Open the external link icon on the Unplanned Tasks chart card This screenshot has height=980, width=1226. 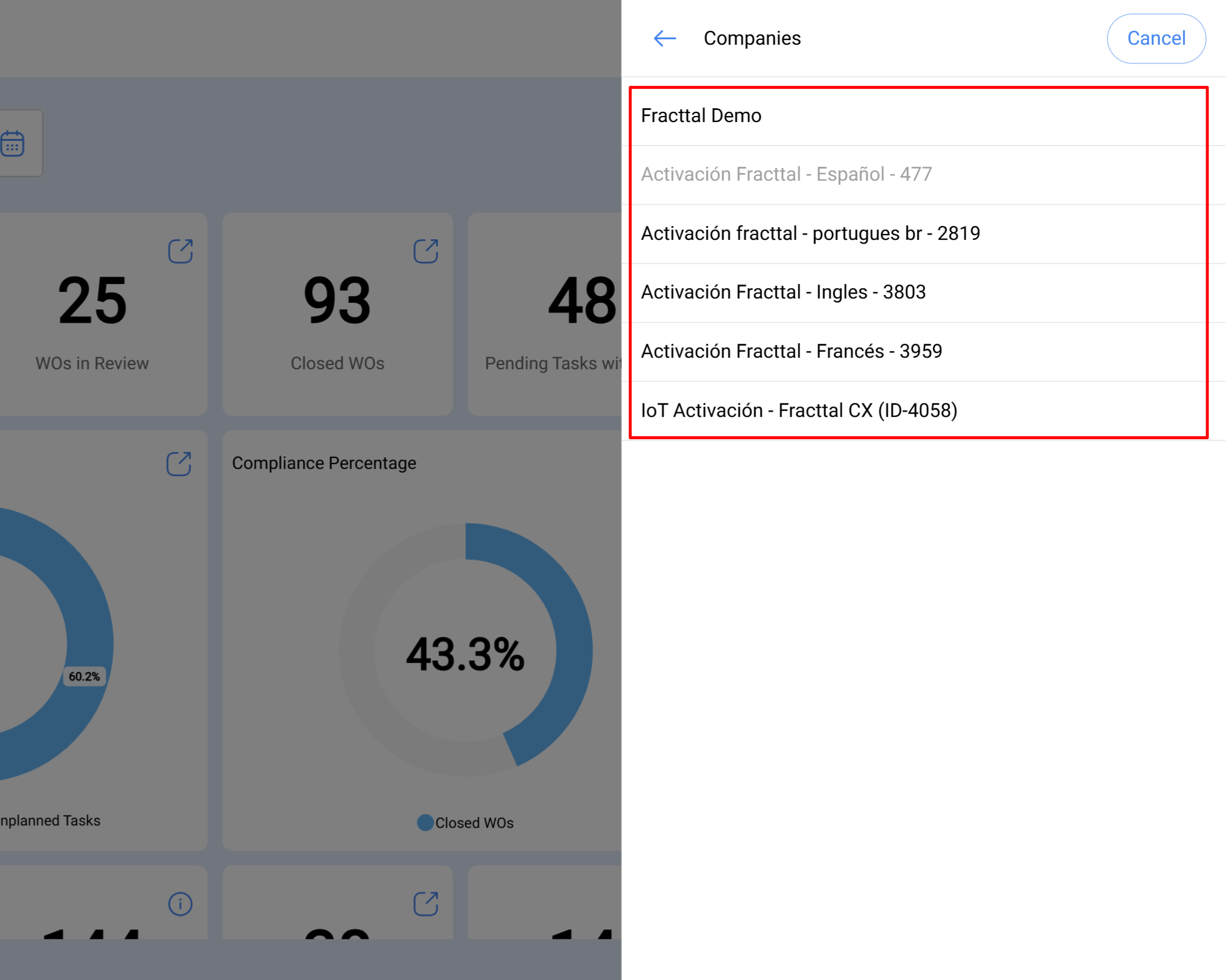point(179,464)
